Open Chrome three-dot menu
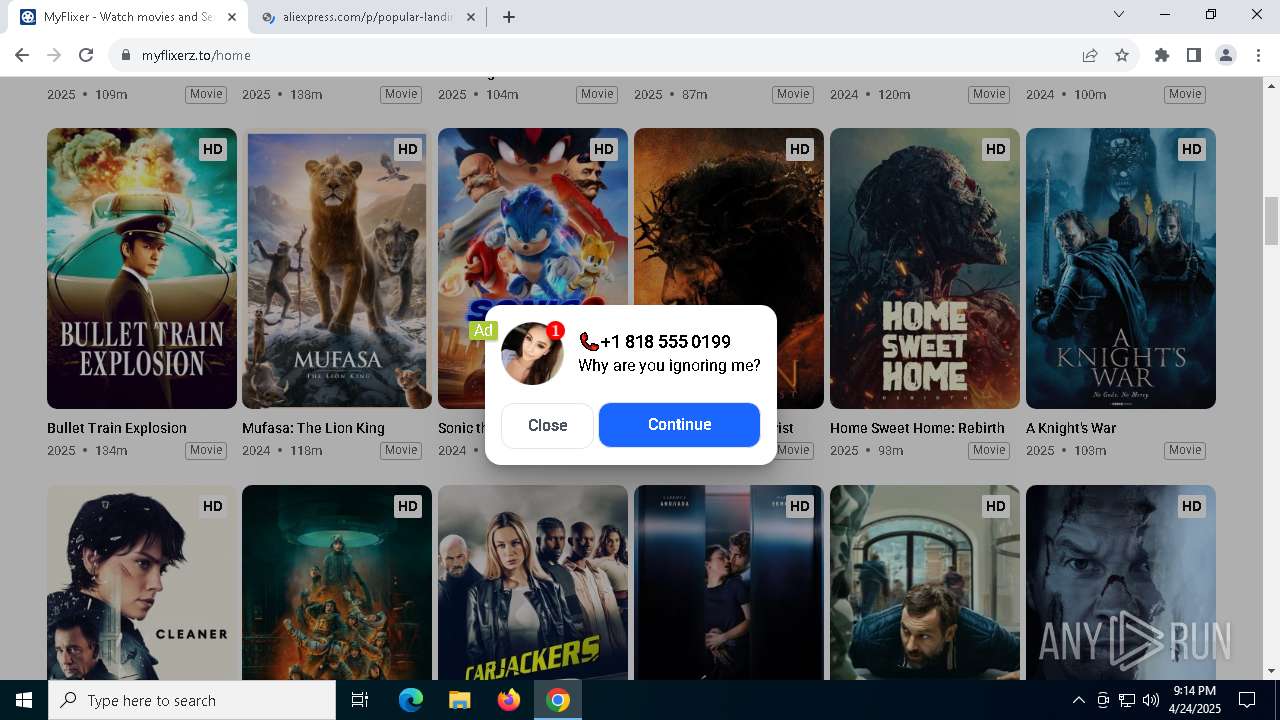Viewport: 1280px width, 720px height. 1258,55
